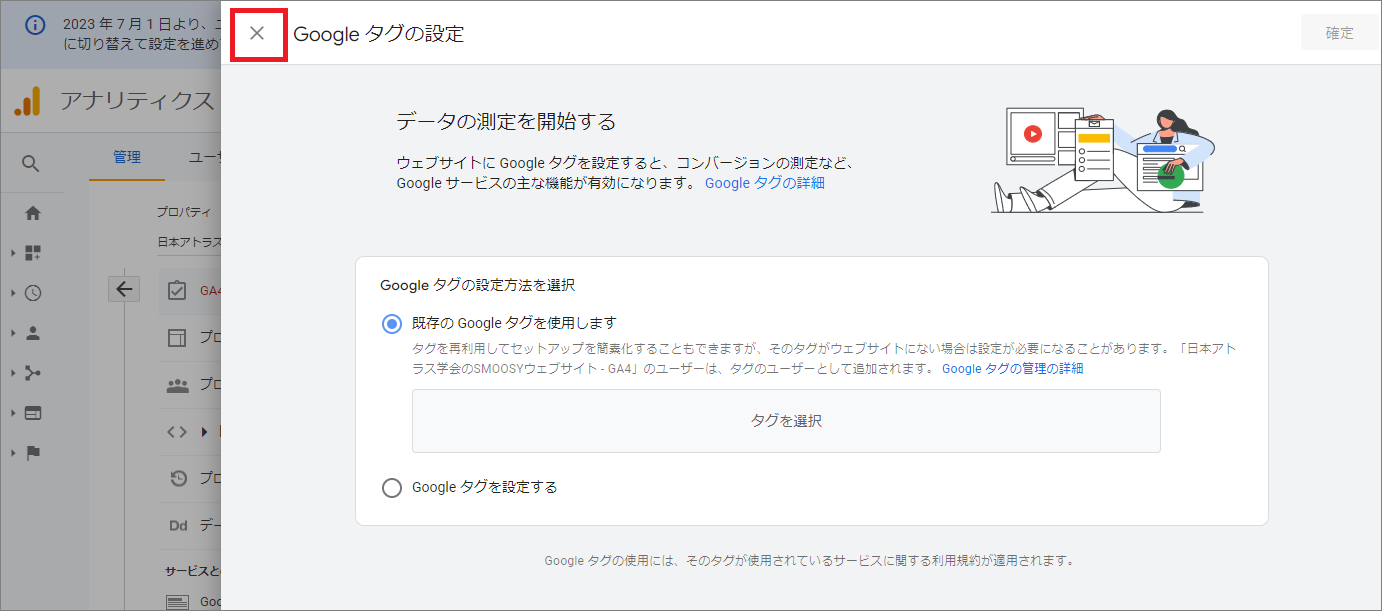Viewport: 1382px width, 611px height.
Task: Open Google タグの管理の詳細 link
Action: pos(1012,368)
